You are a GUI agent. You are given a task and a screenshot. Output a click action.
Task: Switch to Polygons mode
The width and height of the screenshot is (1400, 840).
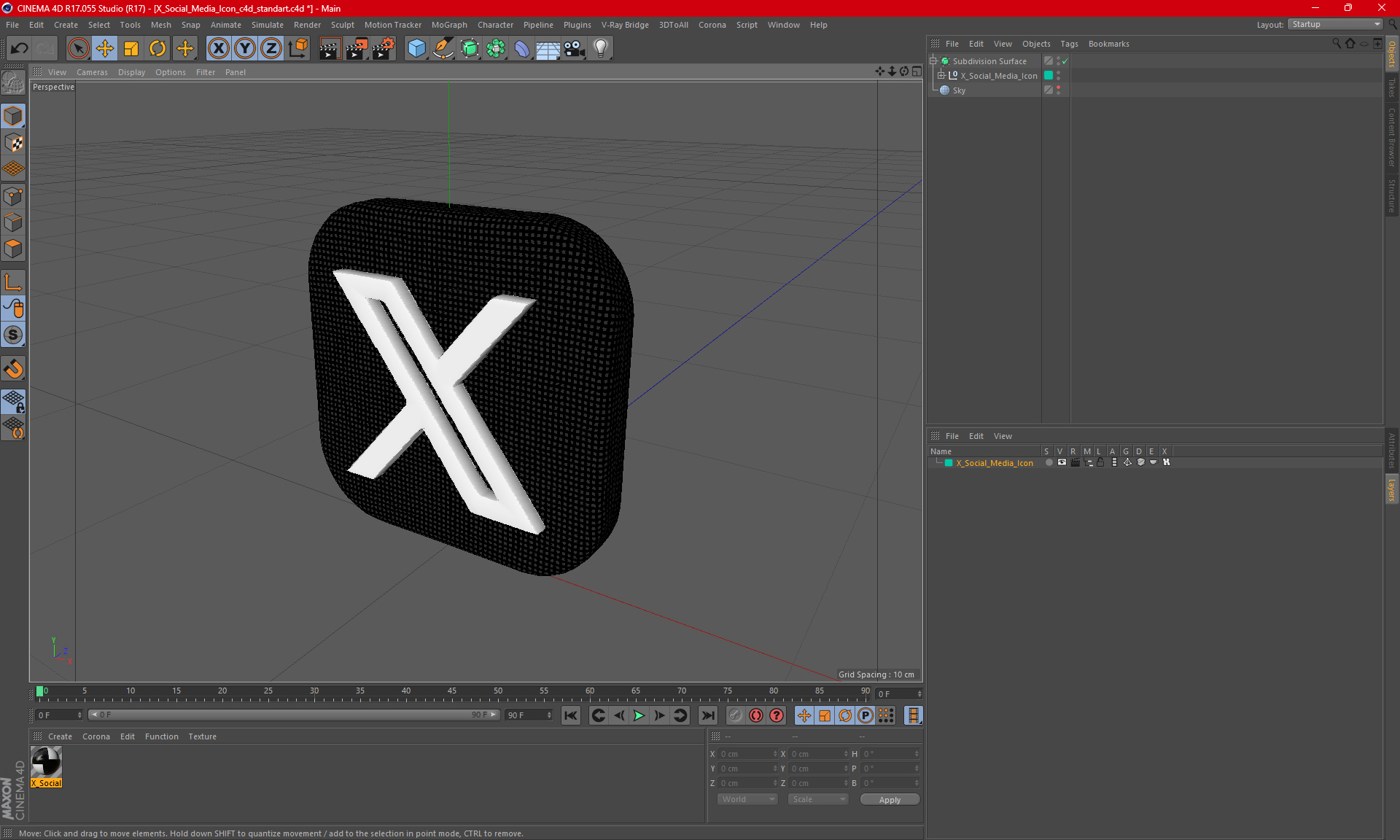[13, 249]
